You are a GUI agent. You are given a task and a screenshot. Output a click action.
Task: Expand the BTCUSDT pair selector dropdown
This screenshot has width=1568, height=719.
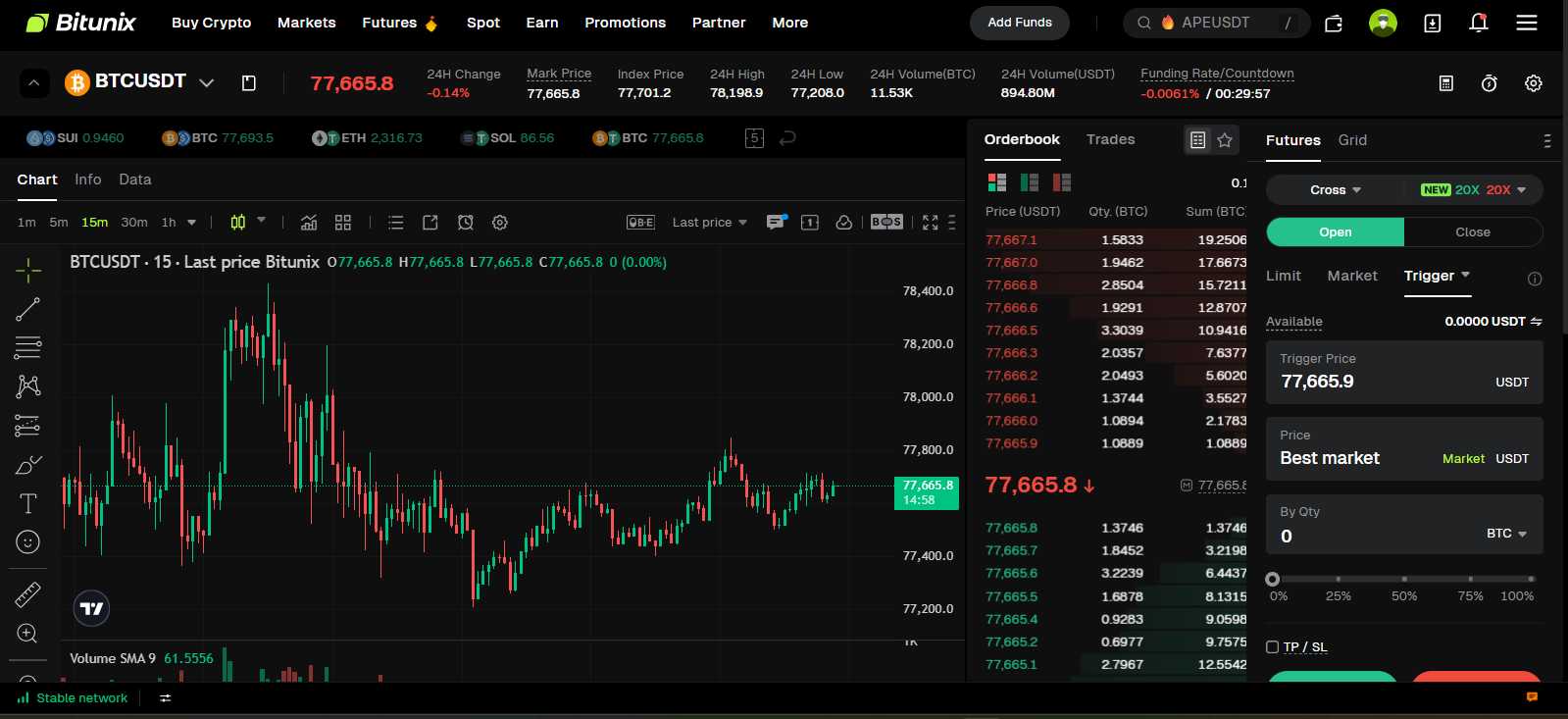(x=207, y=83)
